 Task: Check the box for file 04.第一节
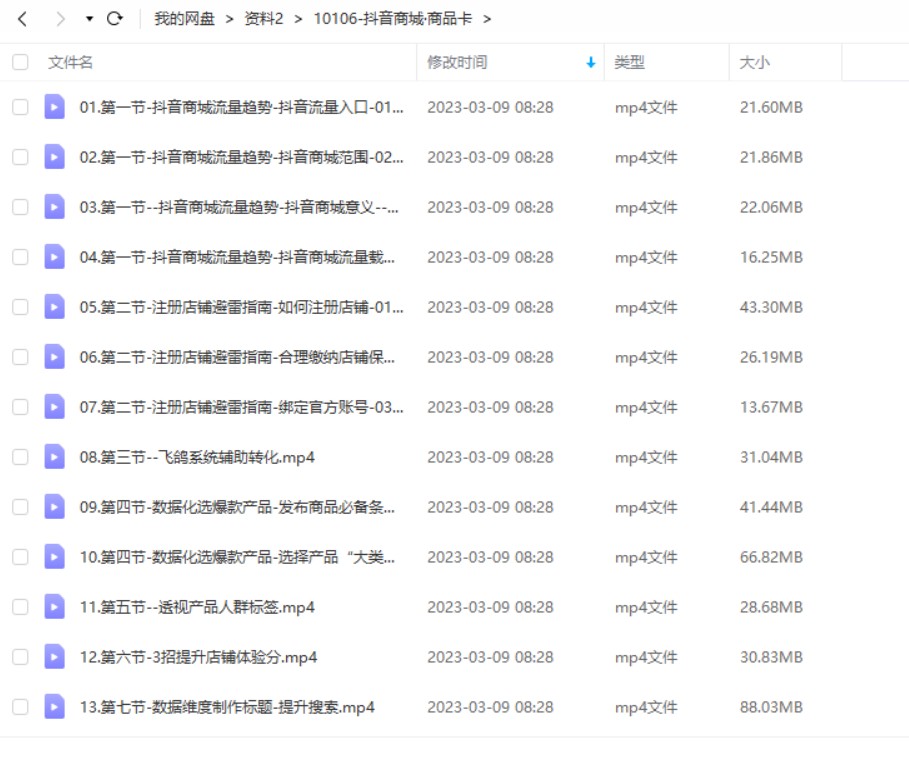20,257
